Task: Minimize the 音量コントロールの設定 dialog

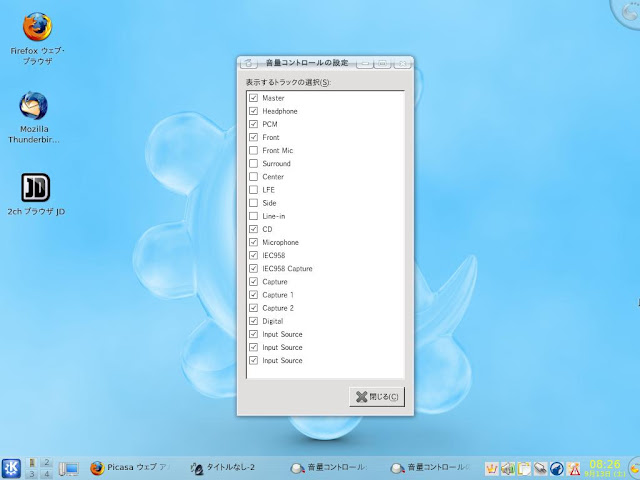Action: 365,63
